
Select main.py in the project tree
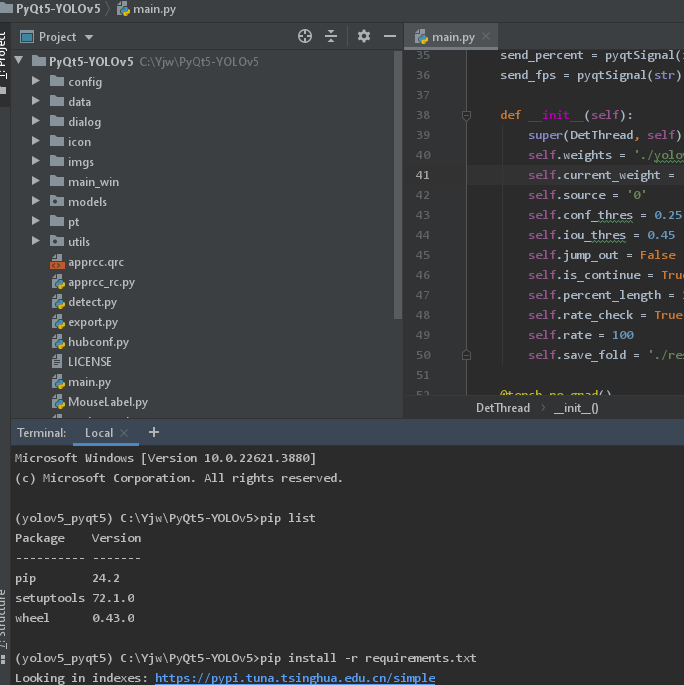(x=90, y=382)
